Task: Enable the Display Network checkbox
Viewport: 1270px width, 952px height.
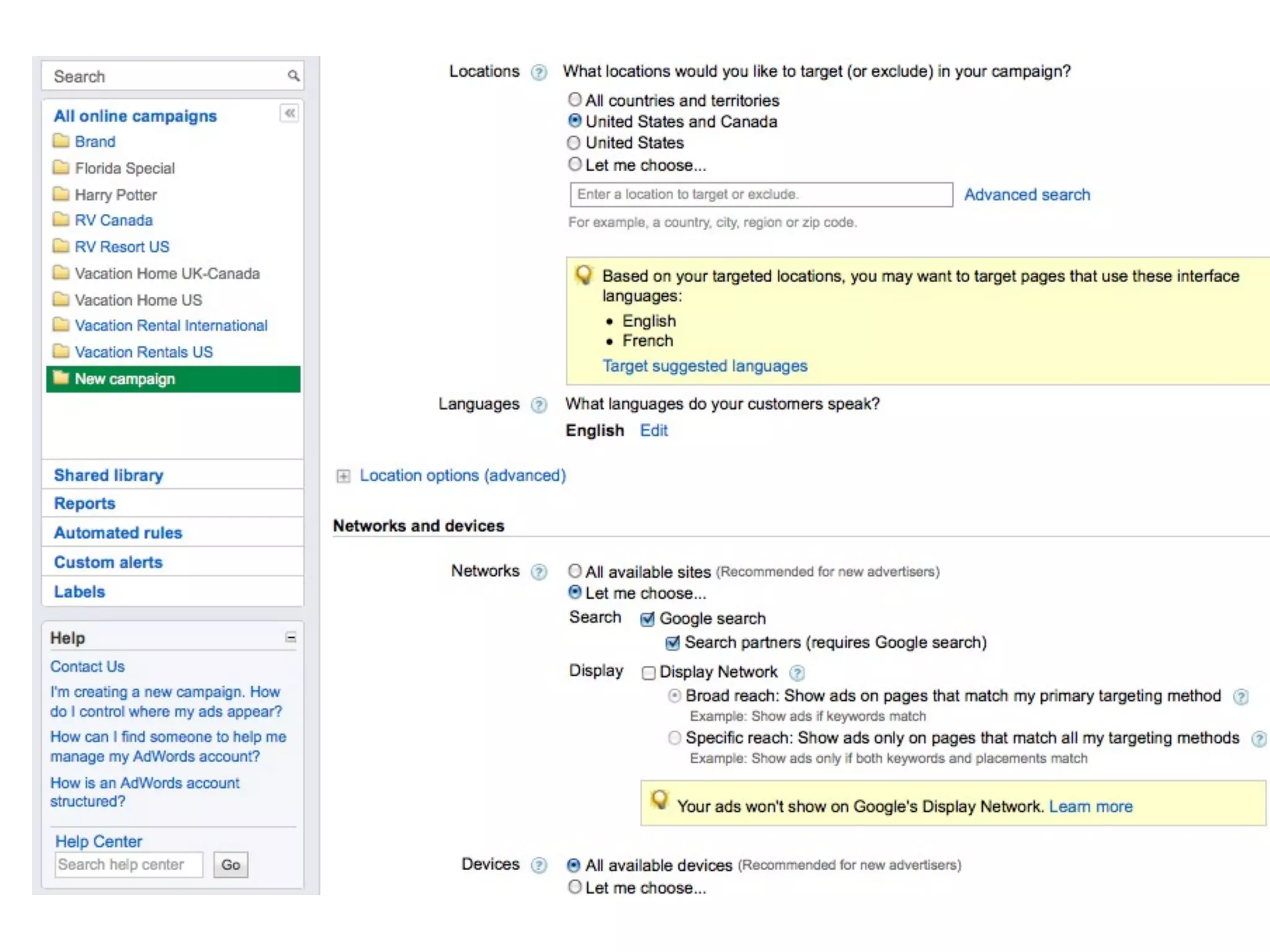Action: tap(649, 672)
